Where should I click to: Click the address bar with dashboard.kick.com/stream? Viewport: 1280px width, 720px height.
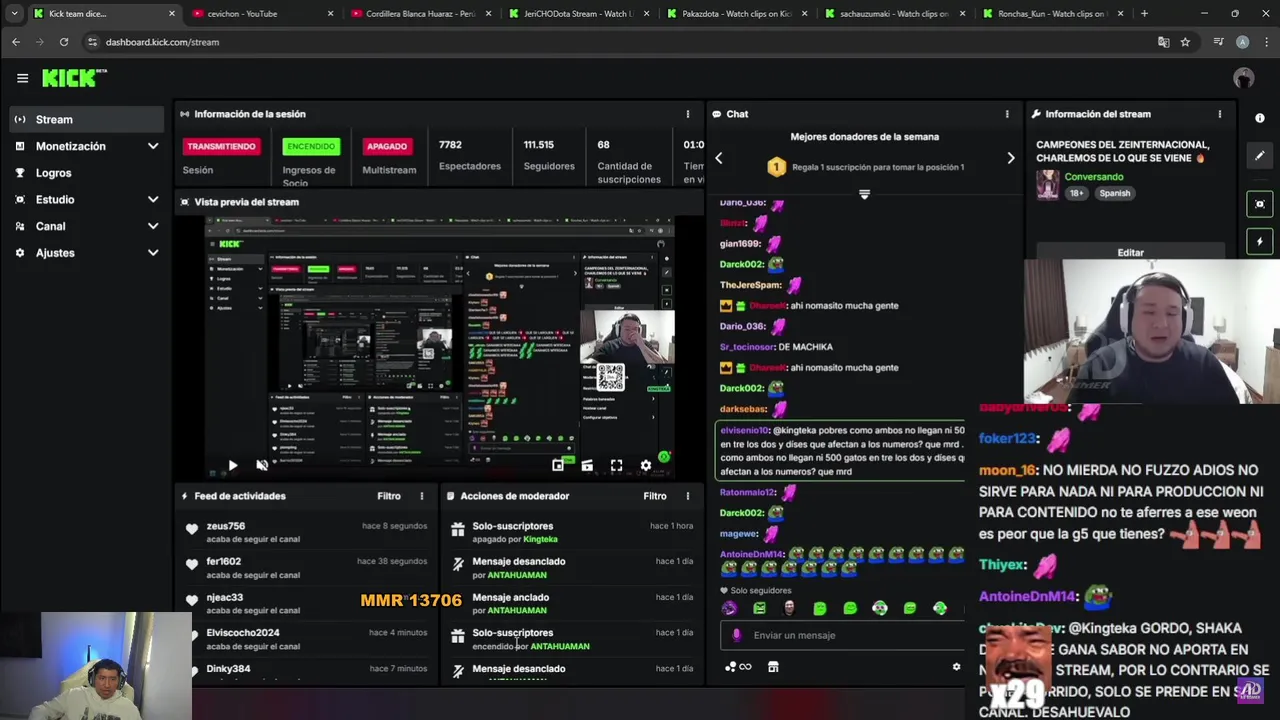620,42
